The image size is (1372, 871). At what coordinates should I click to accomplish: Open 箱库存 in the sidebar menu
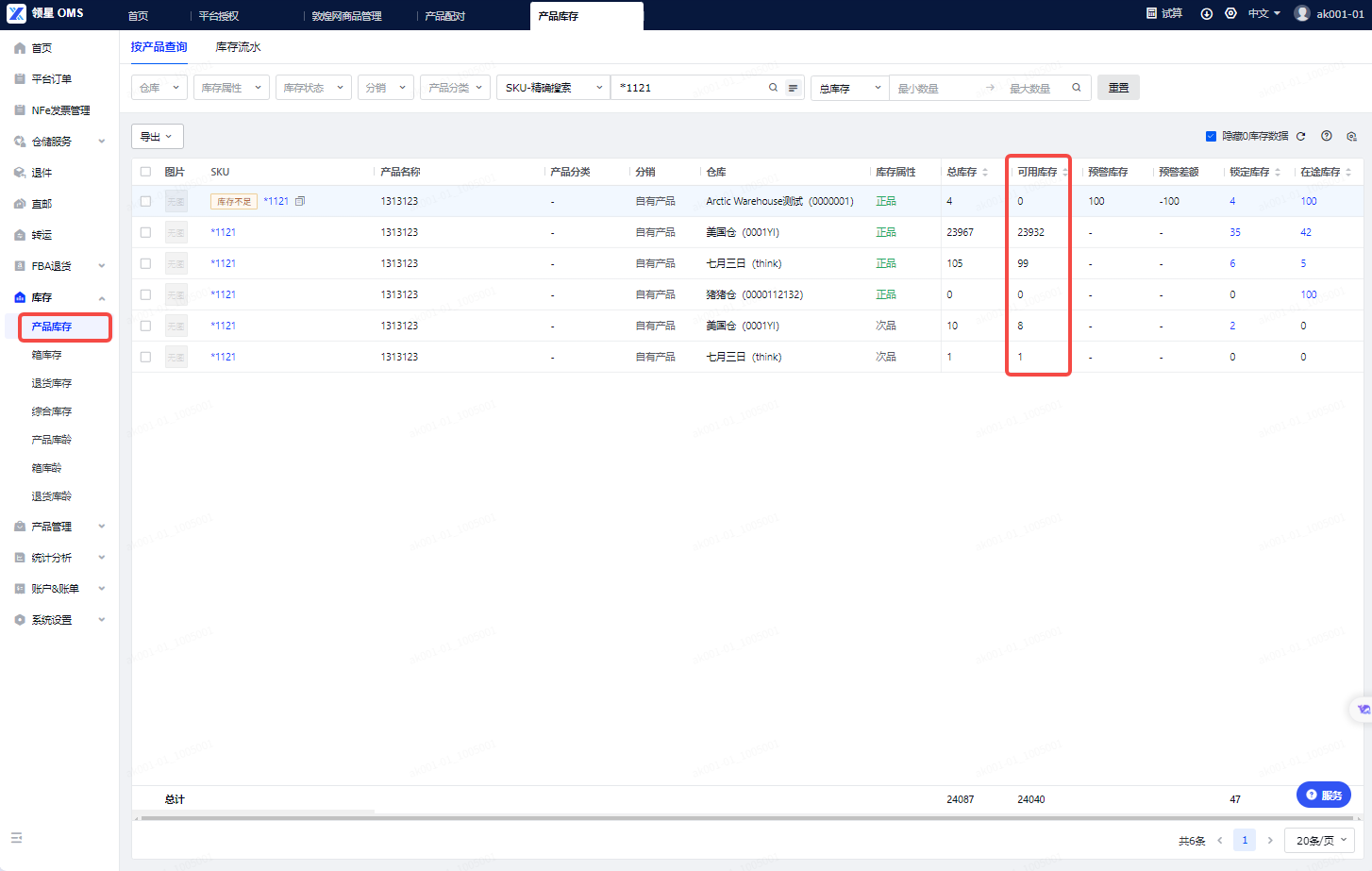coord(46,355)
